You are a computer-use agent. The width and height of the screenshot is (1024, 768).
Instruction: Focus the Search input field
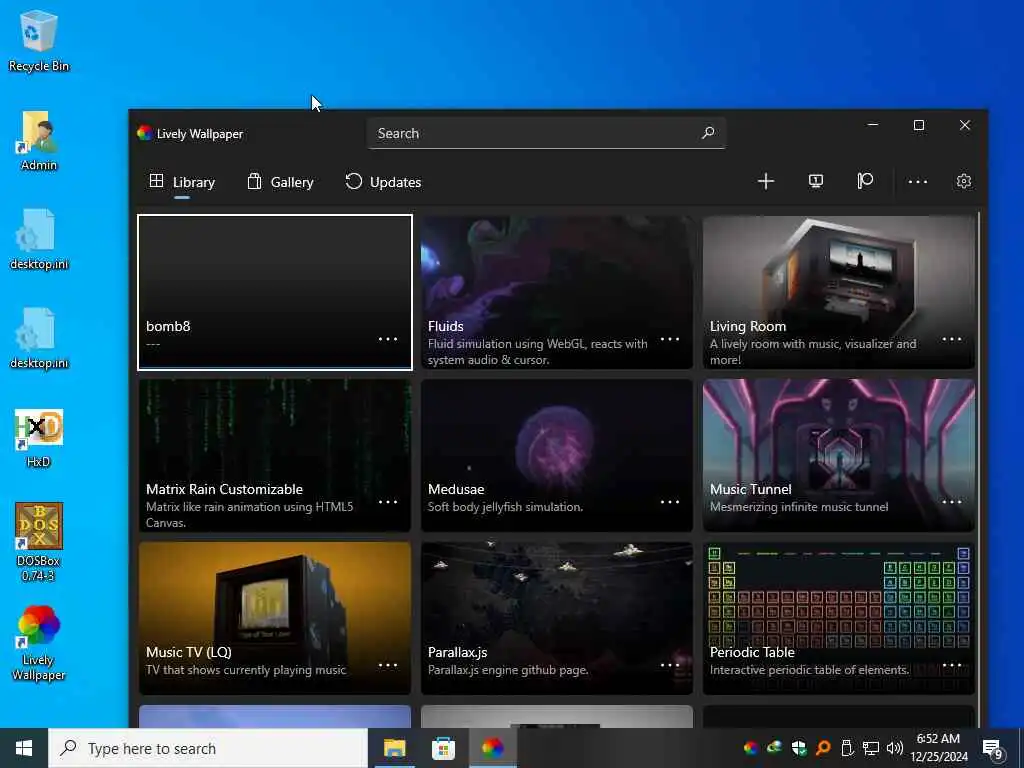click(546, 133)
